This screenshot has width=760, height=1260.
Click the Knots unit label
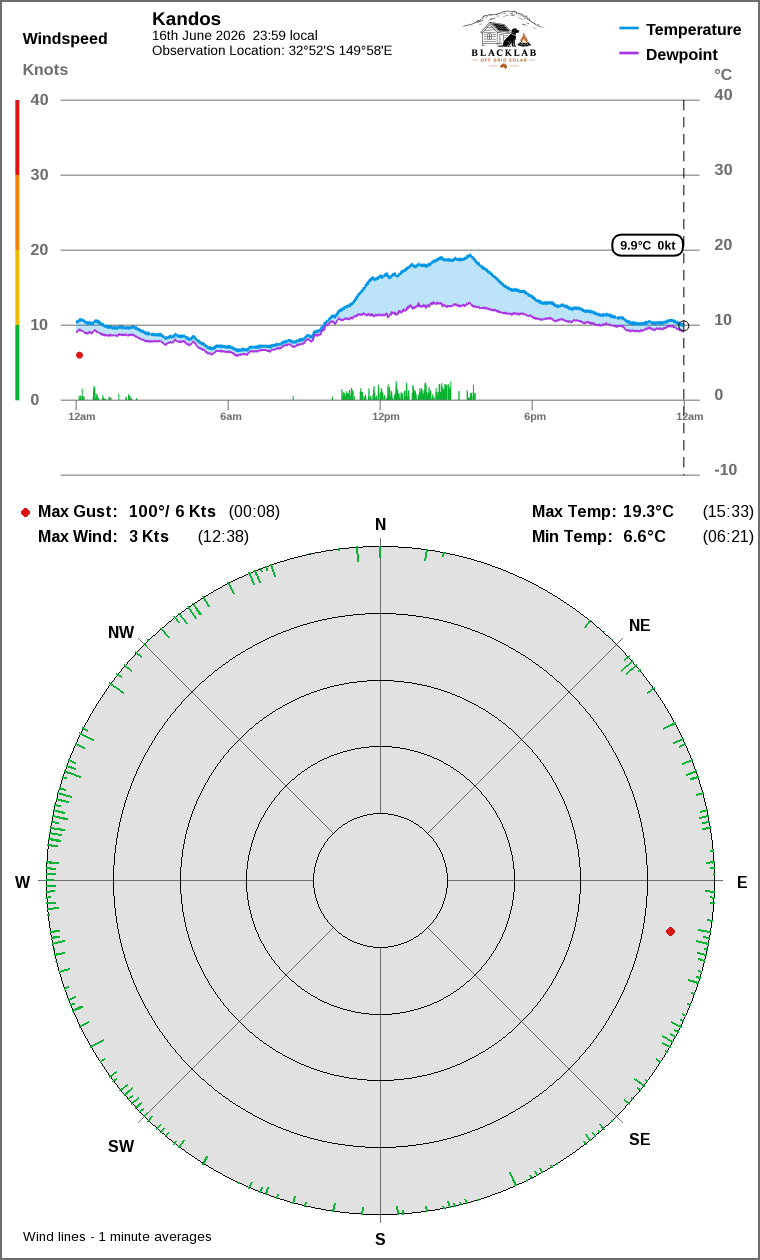[x=46, y=70]
